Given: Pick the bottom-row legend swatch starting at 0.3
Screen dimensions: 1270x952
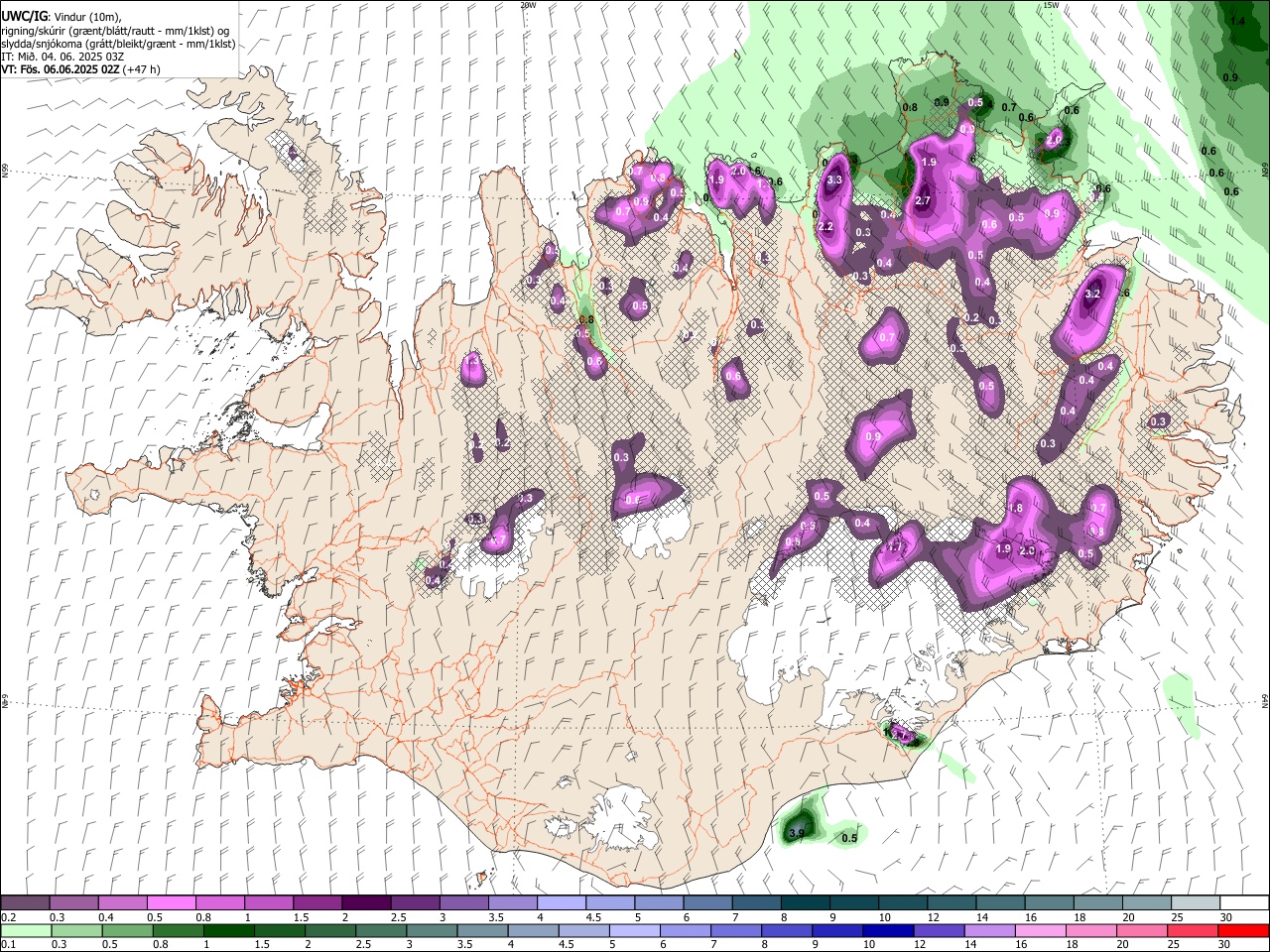Looking at the screenshot, I should (x=77, y=930).
